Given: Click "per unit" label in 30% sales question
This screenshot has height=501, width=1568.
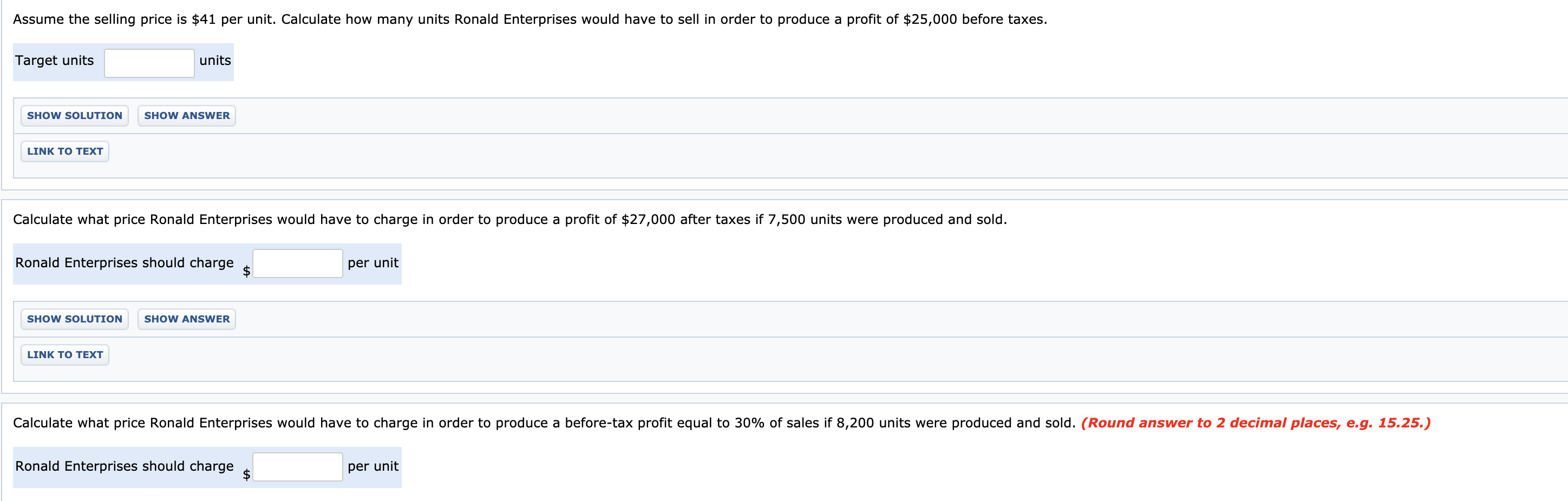Looking at the screenshot, I should (373, 466).
